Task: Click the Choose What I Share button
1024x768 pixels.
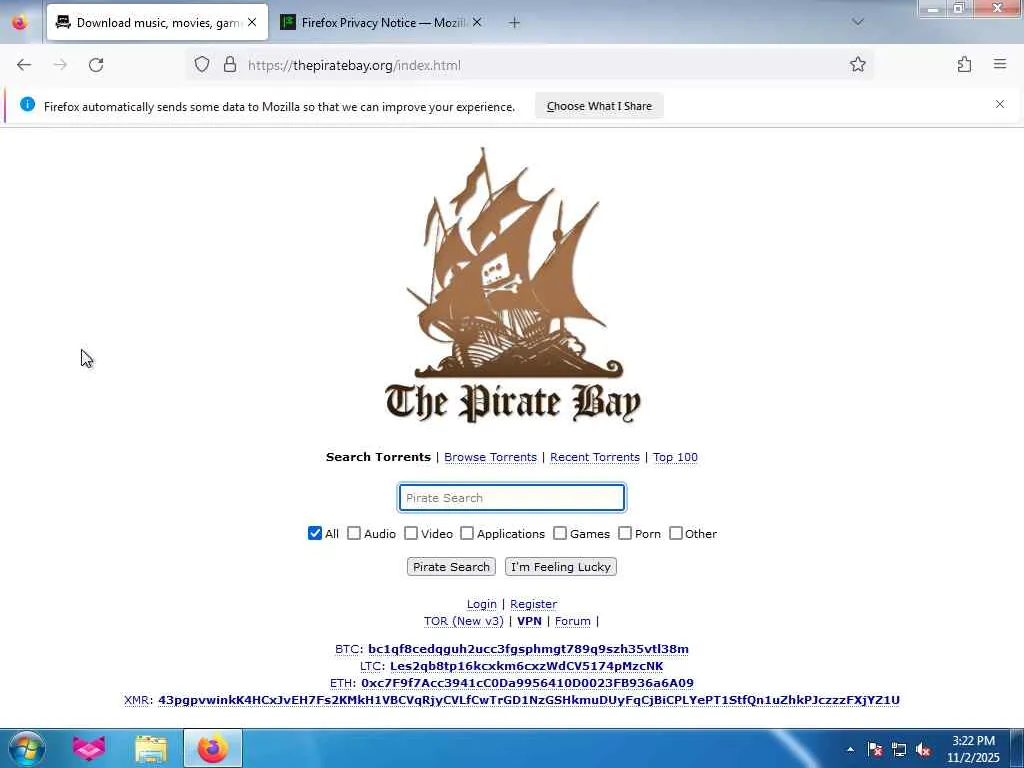Action: (x=599, y=106)
